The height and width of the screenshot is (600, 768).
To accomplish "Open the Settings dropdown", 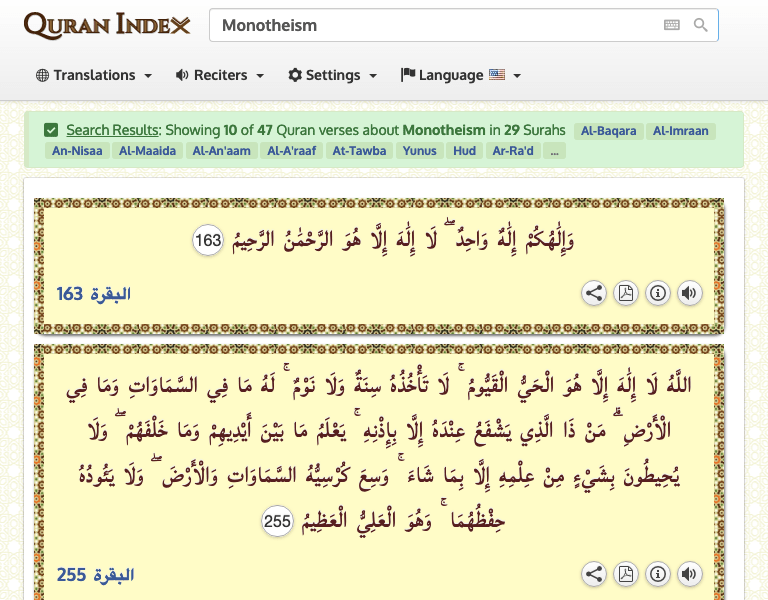I will [x=332, y=75].
